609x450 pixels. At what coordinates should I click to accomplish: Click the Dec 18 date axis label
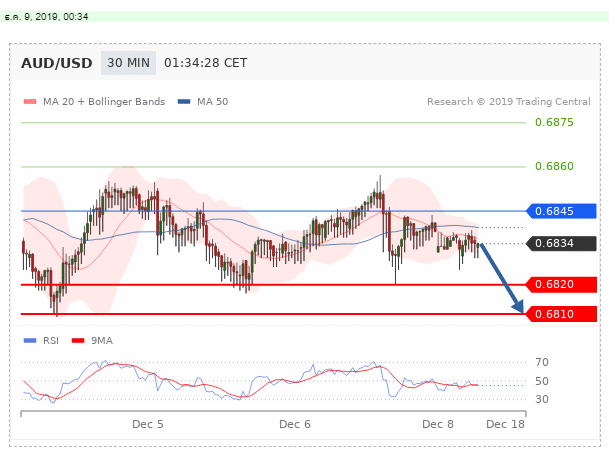[x=505, y=424]
